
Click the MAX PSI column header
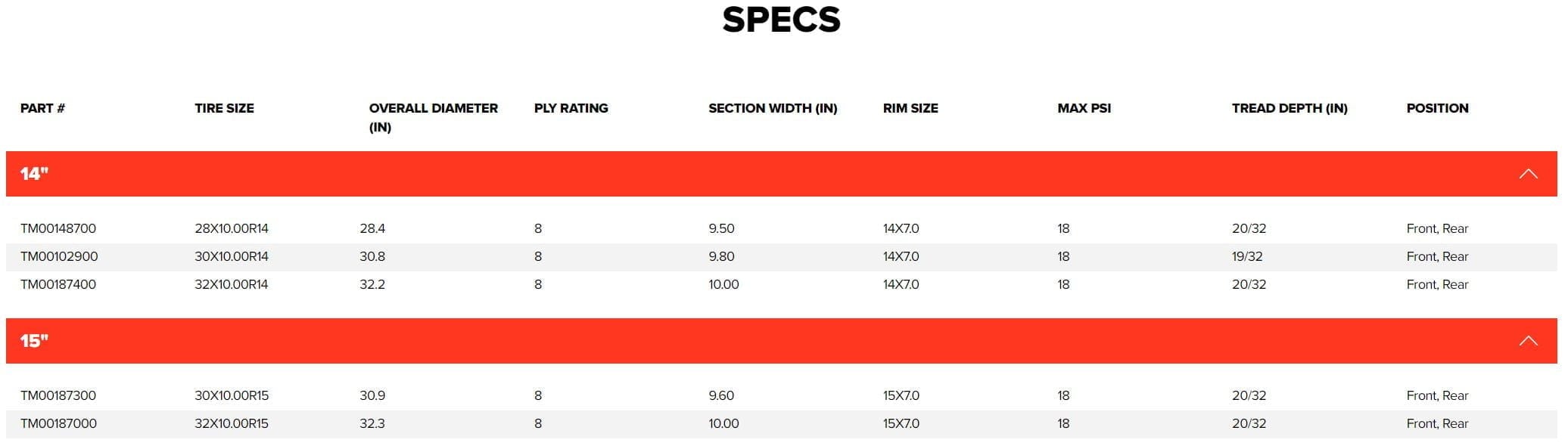point(1084,108)
